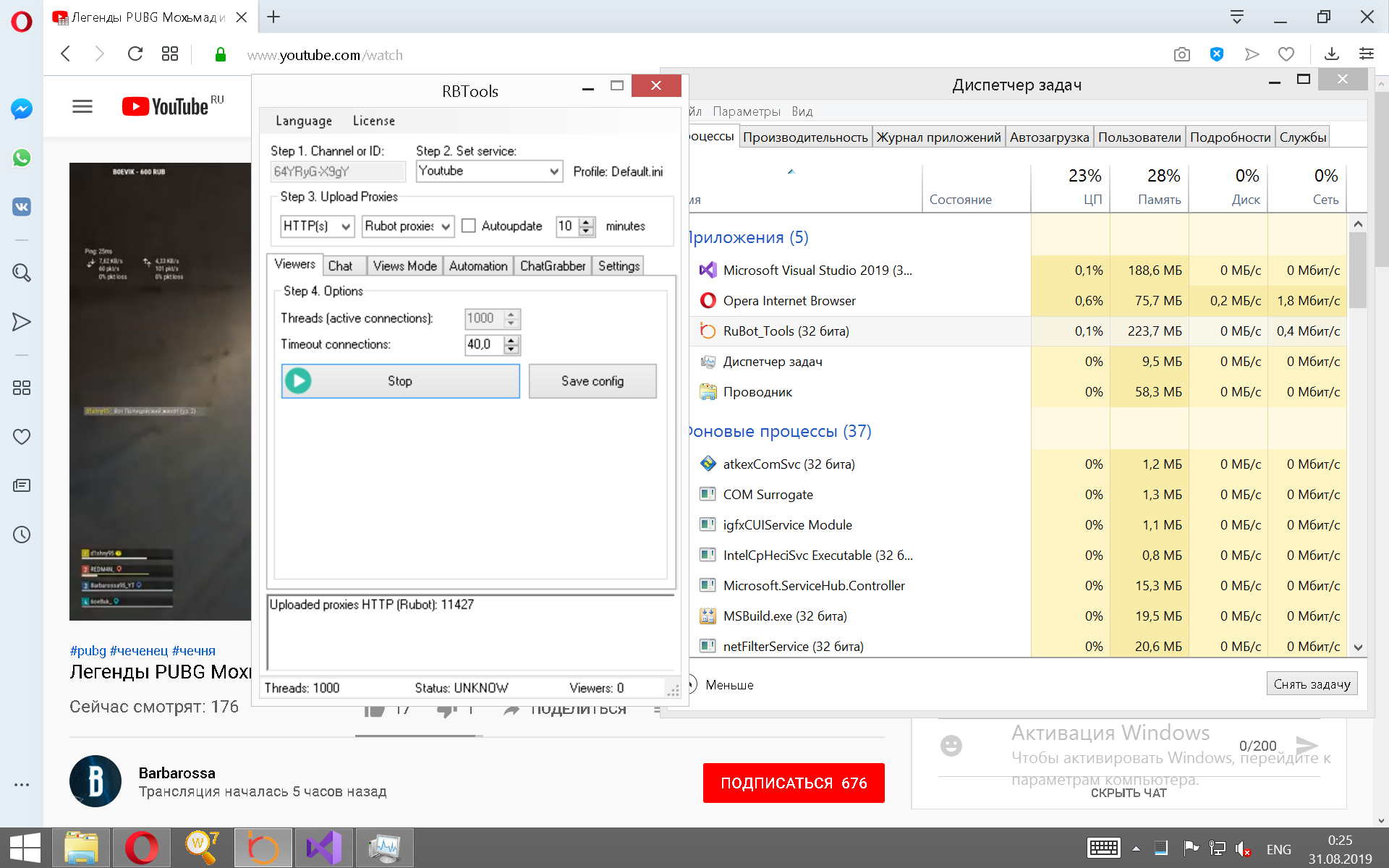Open VK in Opera sidebar
The height and width of the screenshot is (868, 1389).
coord(22,207)
